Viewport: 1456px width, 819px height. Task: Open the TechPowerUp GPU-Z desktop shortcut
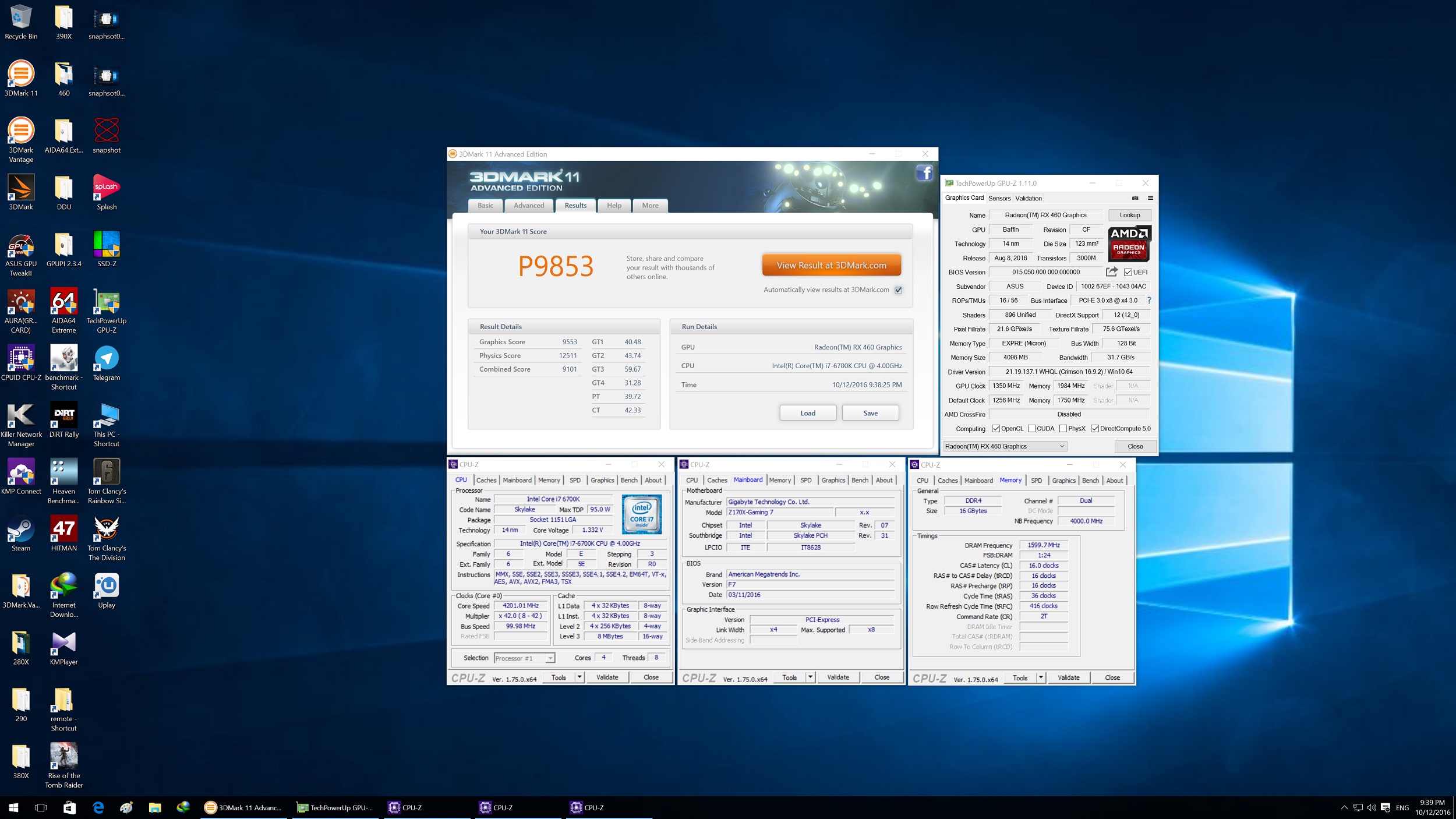pos(107,310)
